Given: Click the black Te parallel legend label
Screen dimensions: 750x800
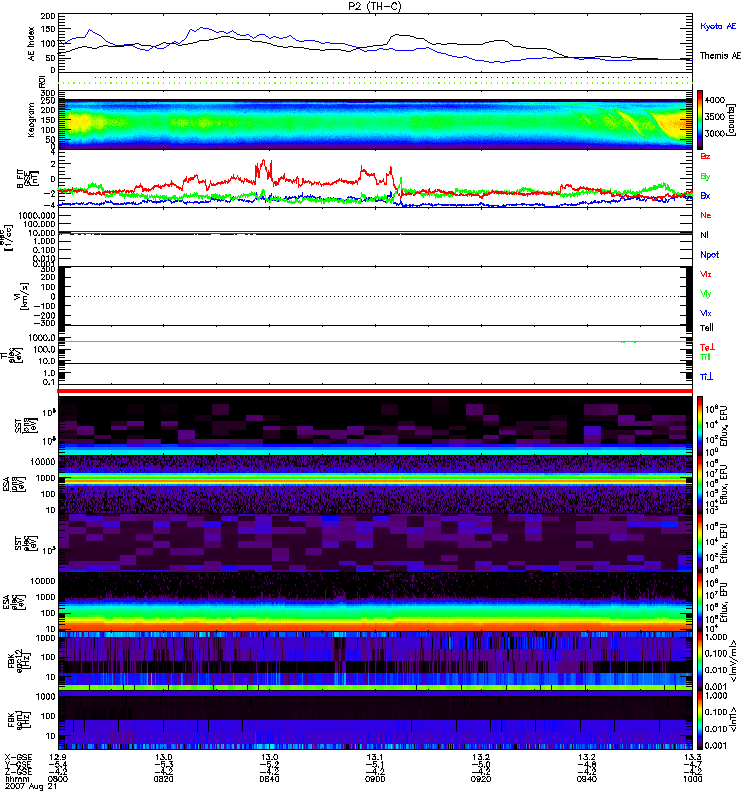Looking at the screenshot, I should point(707,328).
